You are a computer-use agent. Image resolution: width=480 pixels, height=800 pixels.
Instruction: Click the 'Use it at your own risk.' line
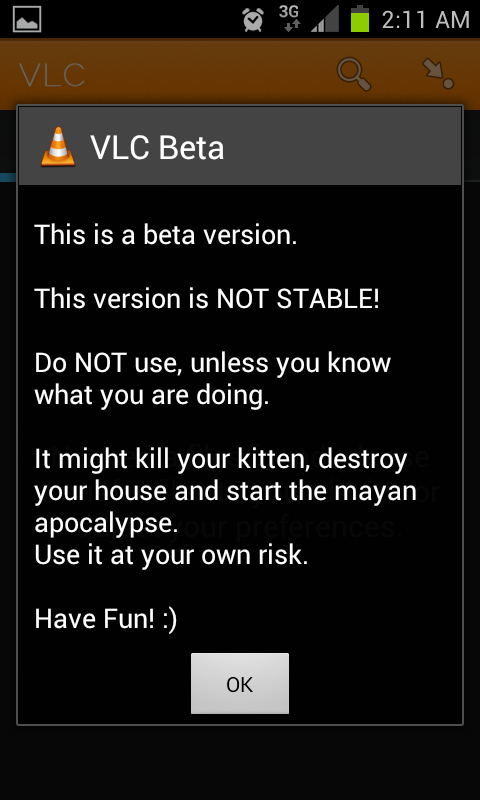171,556
